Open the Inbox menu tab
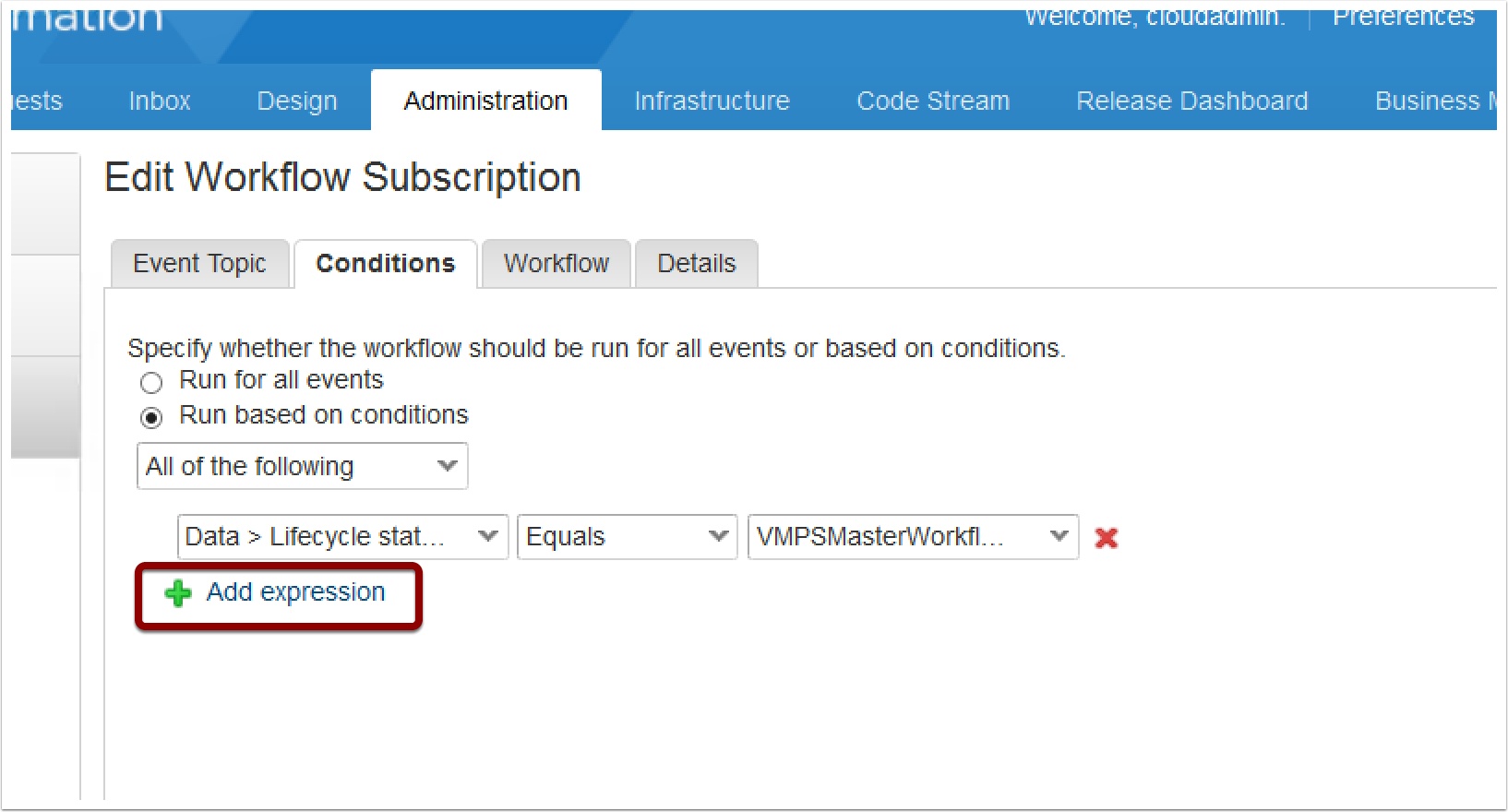This screenshot has width=1508, height=812. point(160,101)
